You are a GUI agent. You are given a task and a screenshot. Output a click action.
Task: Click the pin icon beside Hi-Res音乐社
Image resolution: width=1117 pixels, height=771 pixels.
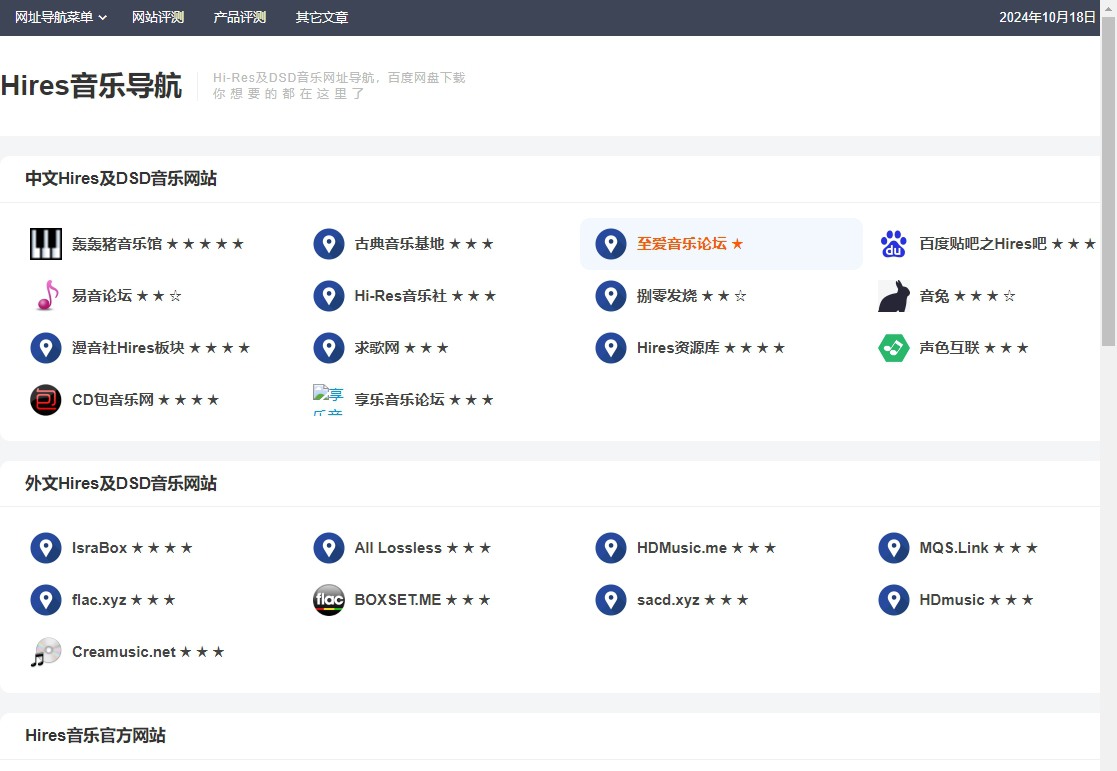tap(328, 296)
